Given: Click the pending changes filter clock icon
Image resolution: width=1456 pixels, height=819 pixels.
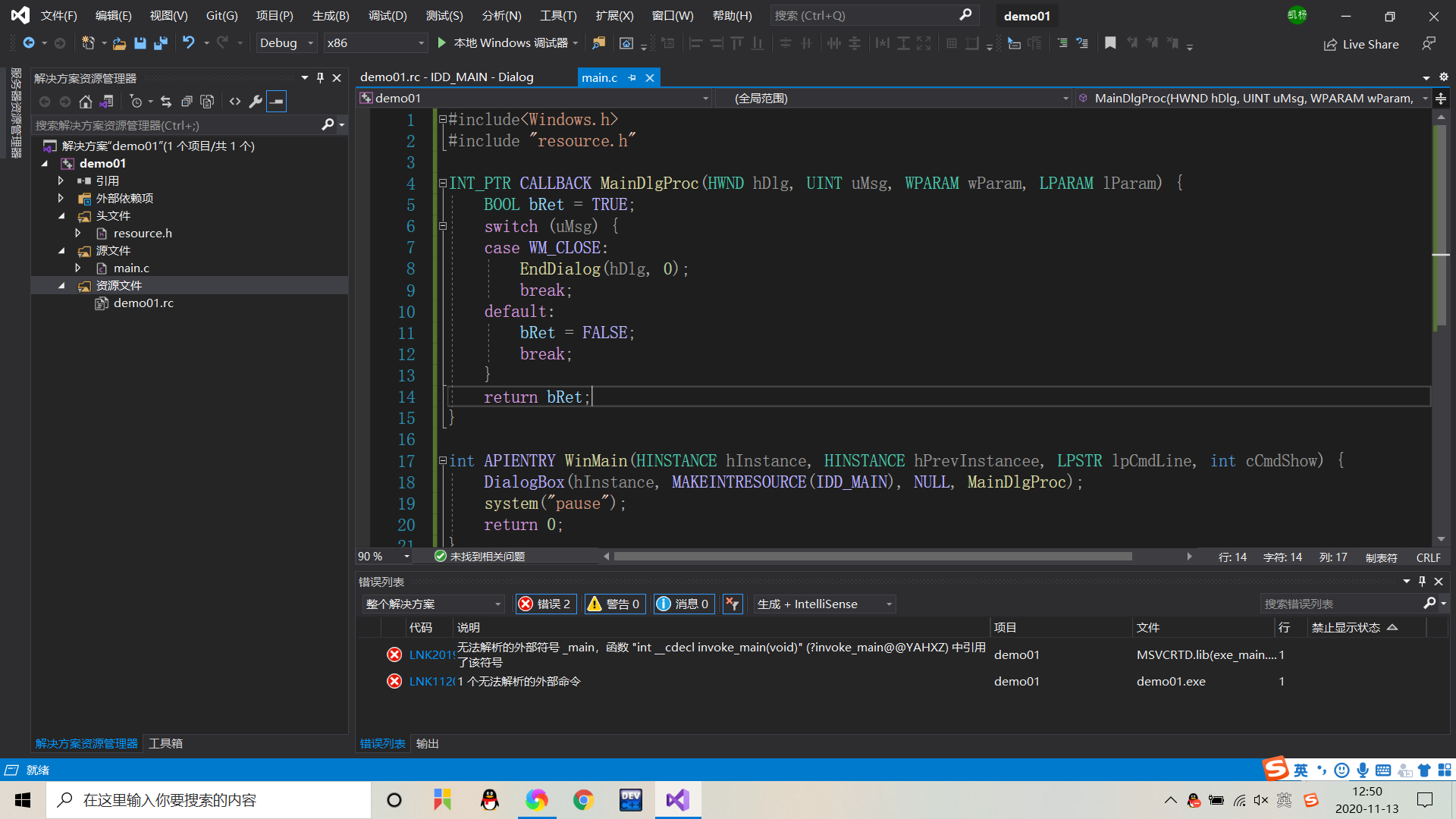Looking at the screenshot, I should coord(136,101).
